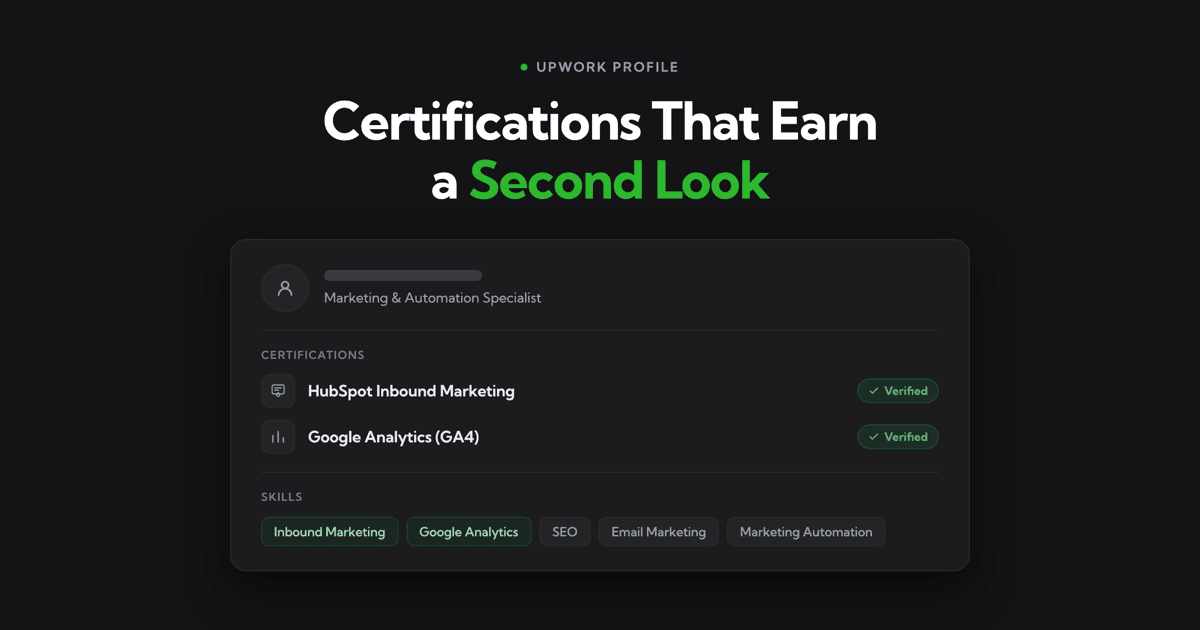Select the SEO skill tag
The image size is (1200, 630).
[565, 532]
